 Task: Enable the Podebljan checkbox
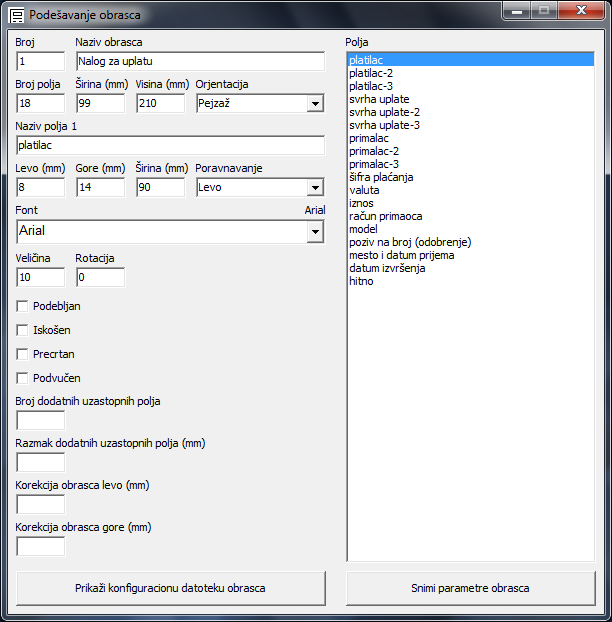[x=22, y=306]
